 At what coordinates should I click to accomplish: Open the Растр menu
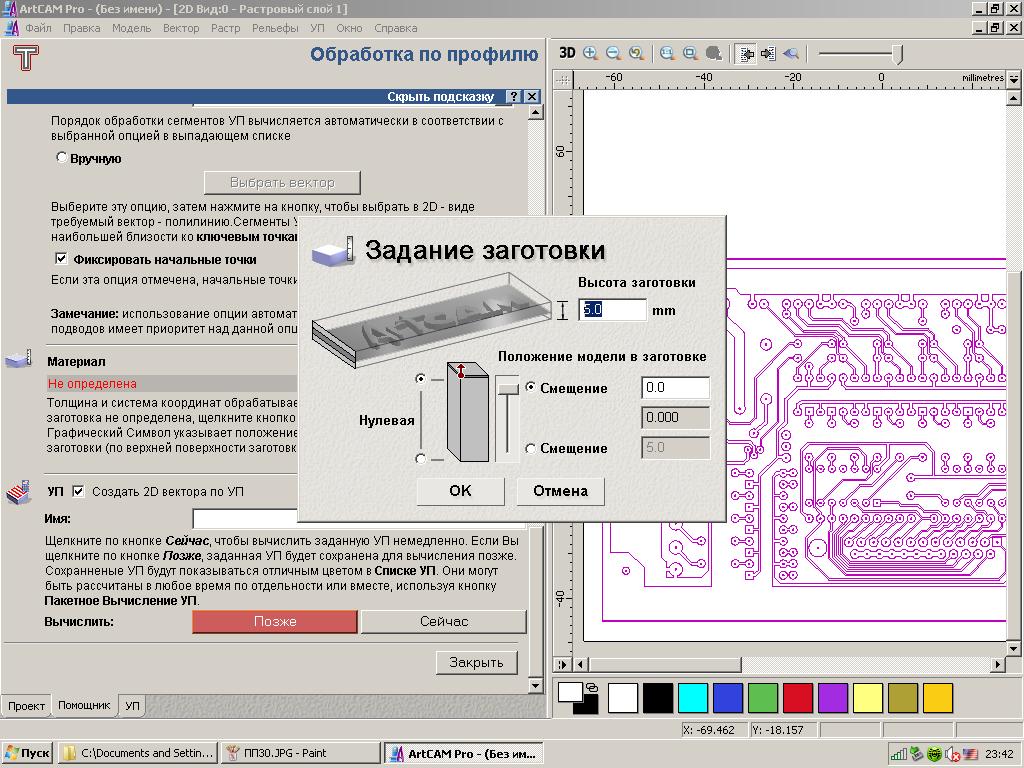(x=225, y=28)
